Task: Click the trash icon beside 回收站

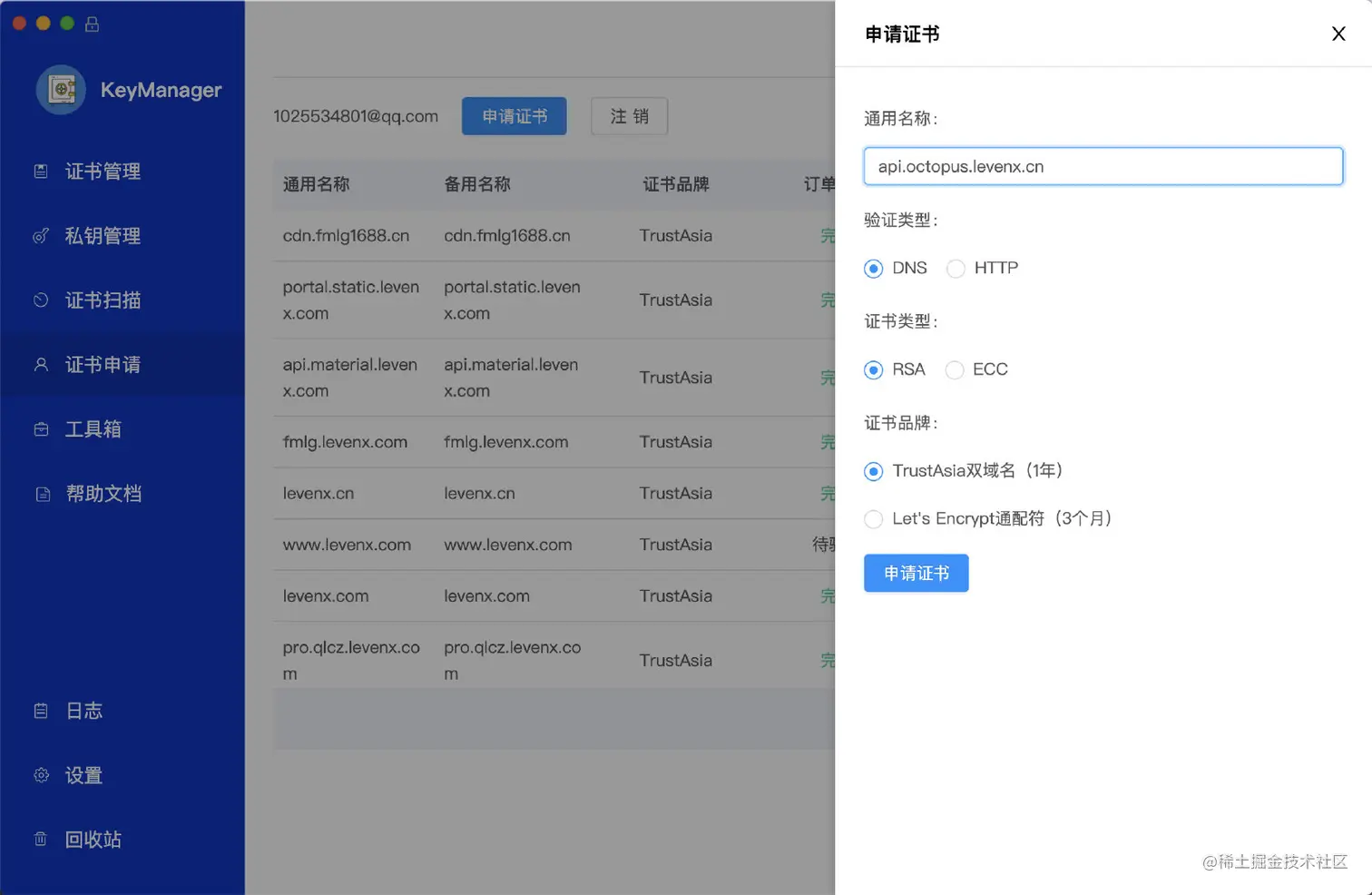Action: 41,840
